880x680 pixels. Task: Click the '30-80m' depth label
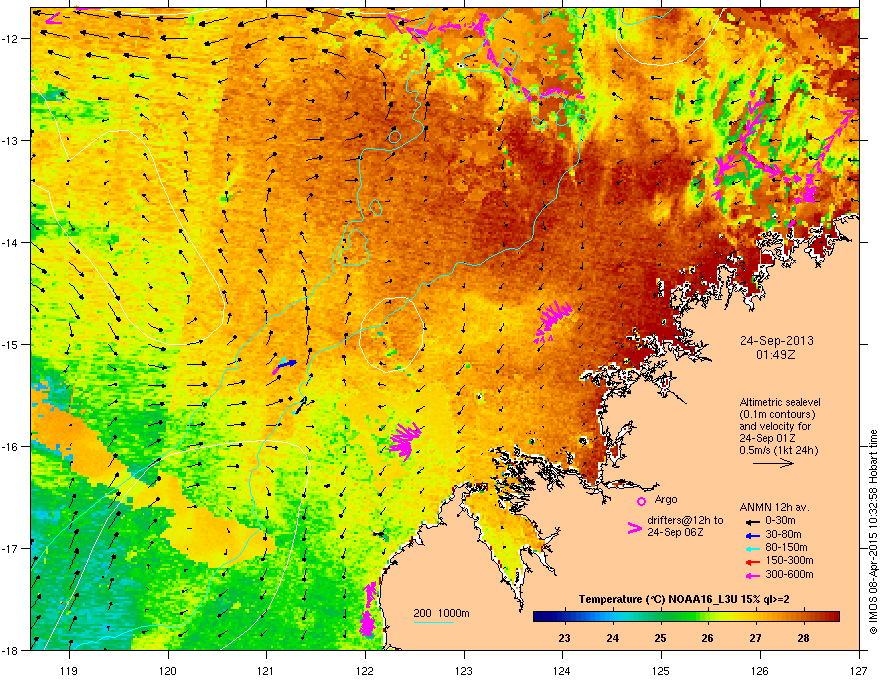pos(783,535)
